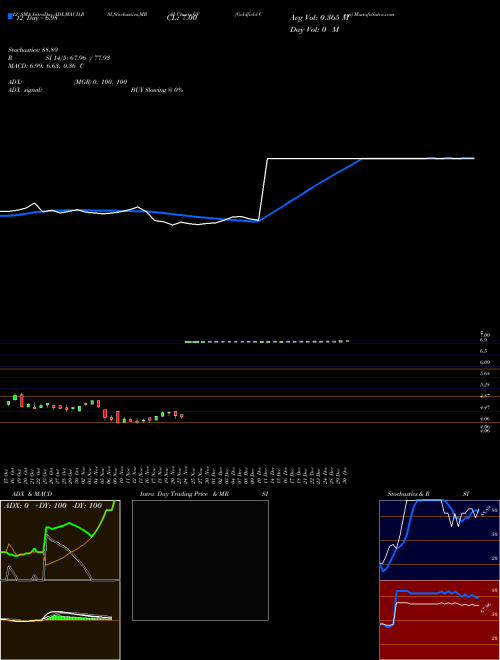The width and height of the screenshot is (500, 660).
Task: Select the '12 Day = 6.98' legend text
Action: 36,18
